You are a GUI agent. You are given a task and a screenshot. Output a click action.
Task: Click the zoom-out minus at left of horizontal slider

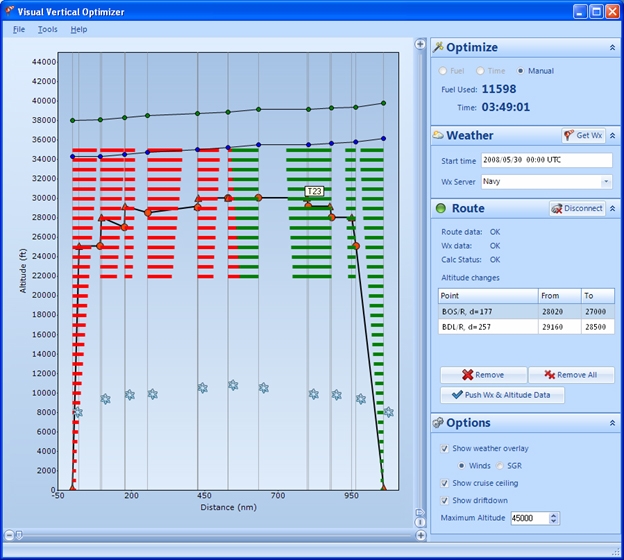coord(10,535)
